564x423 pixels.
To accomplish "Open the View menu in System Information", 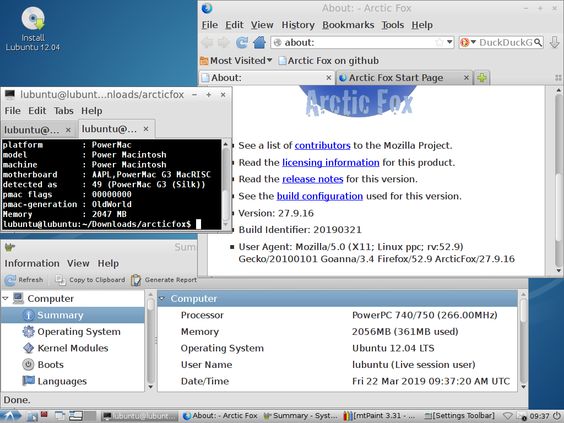I will coord(78,263).
